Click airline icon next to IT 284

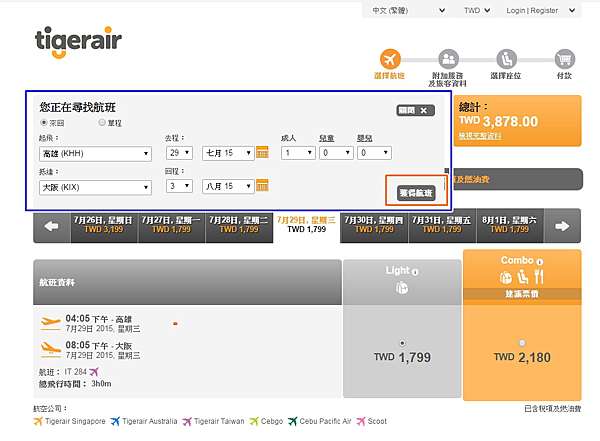click(94, 371)
